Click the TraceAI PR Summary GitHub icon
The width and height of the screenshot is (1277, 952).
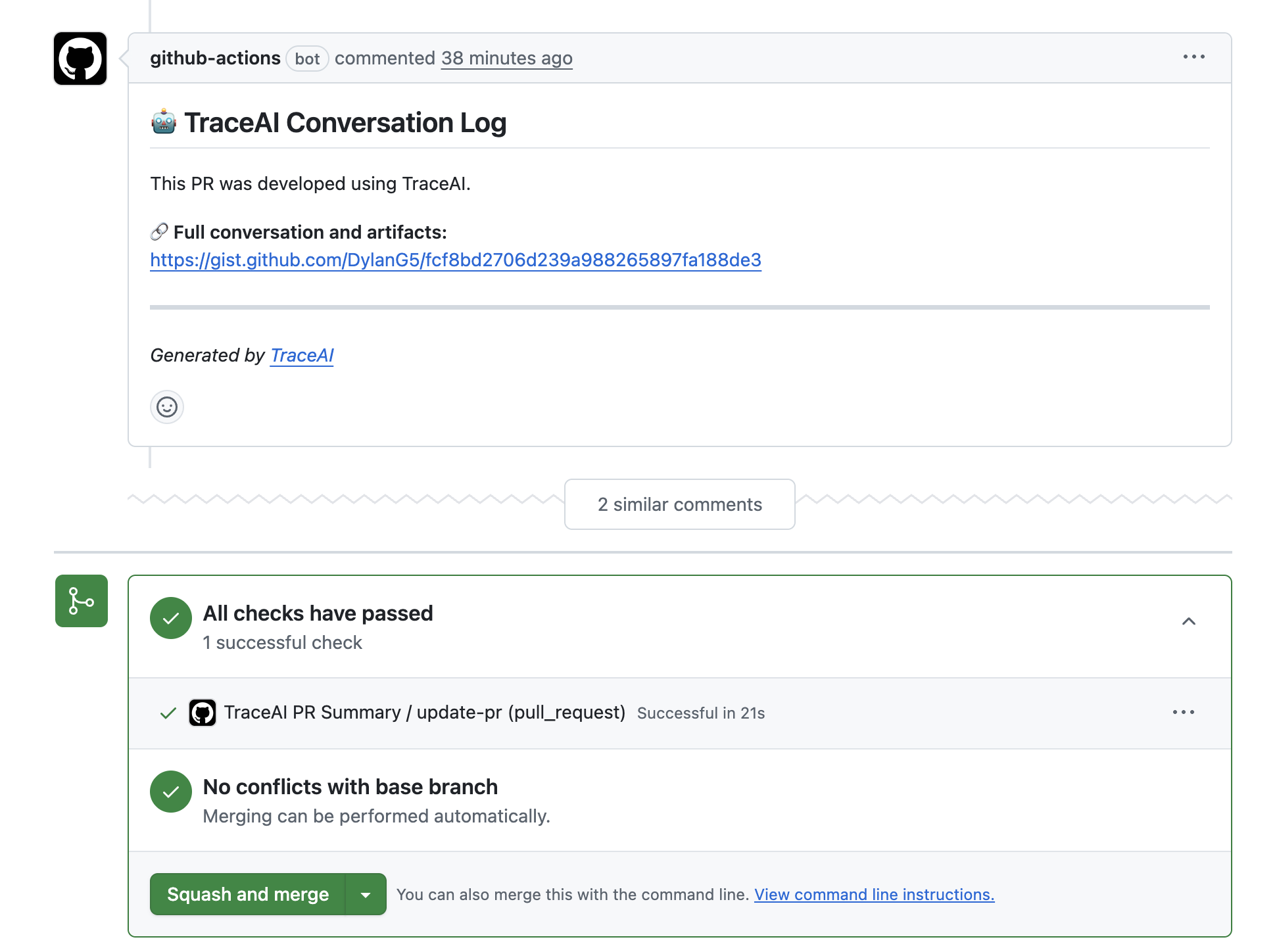(203, 713)
